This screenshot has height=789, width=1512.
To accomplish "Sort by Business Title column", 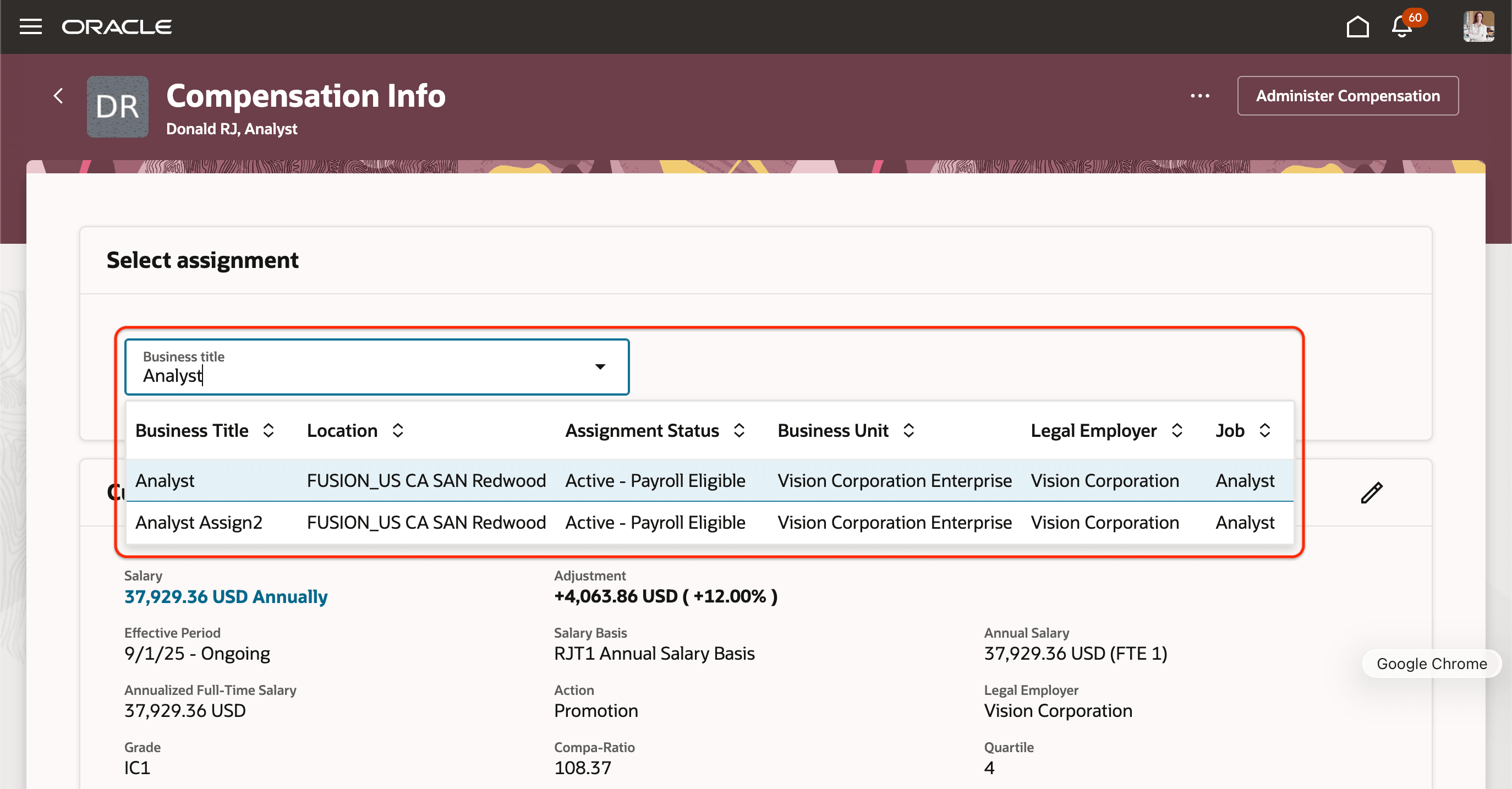I will [269, 430].
